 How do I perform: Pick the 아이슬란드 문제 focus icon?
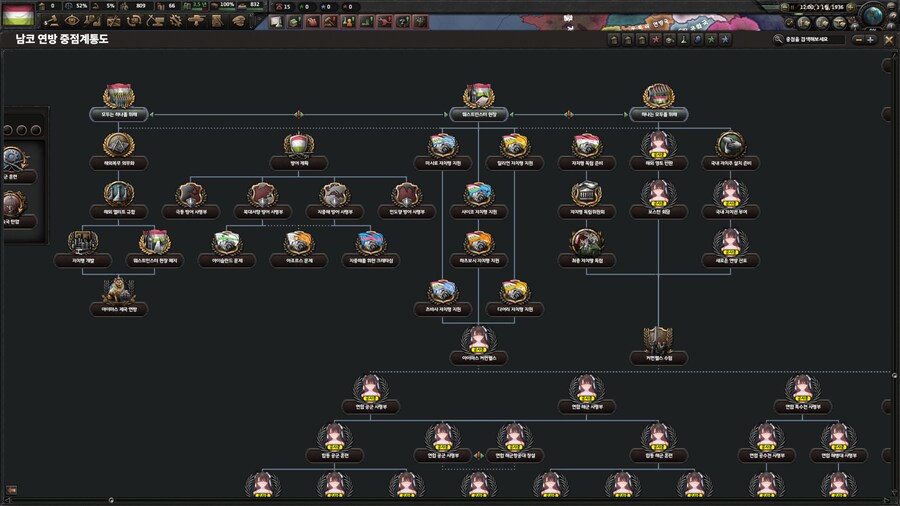tap(227, 242)
